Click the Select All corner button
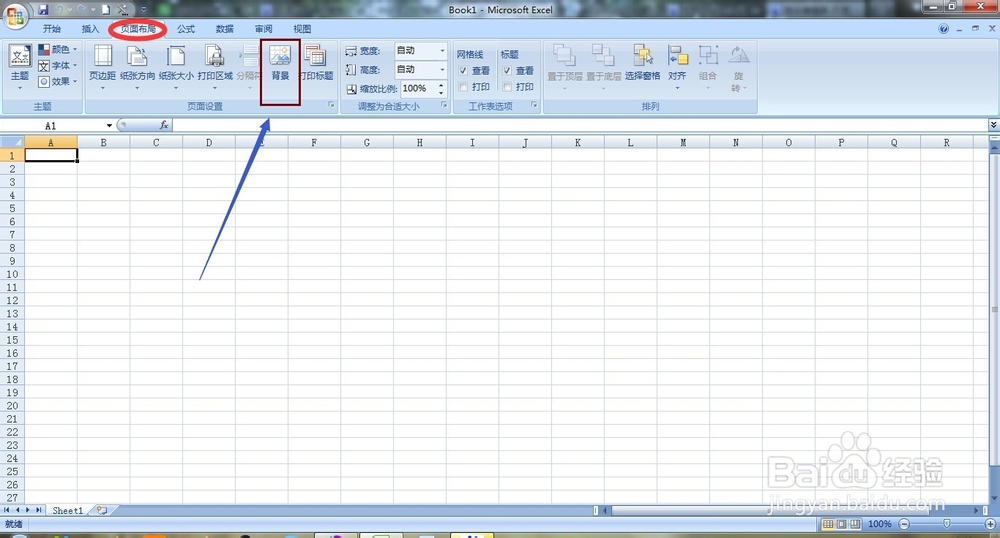Screen dimensions: 1000x538 click(x=12, y=142)
